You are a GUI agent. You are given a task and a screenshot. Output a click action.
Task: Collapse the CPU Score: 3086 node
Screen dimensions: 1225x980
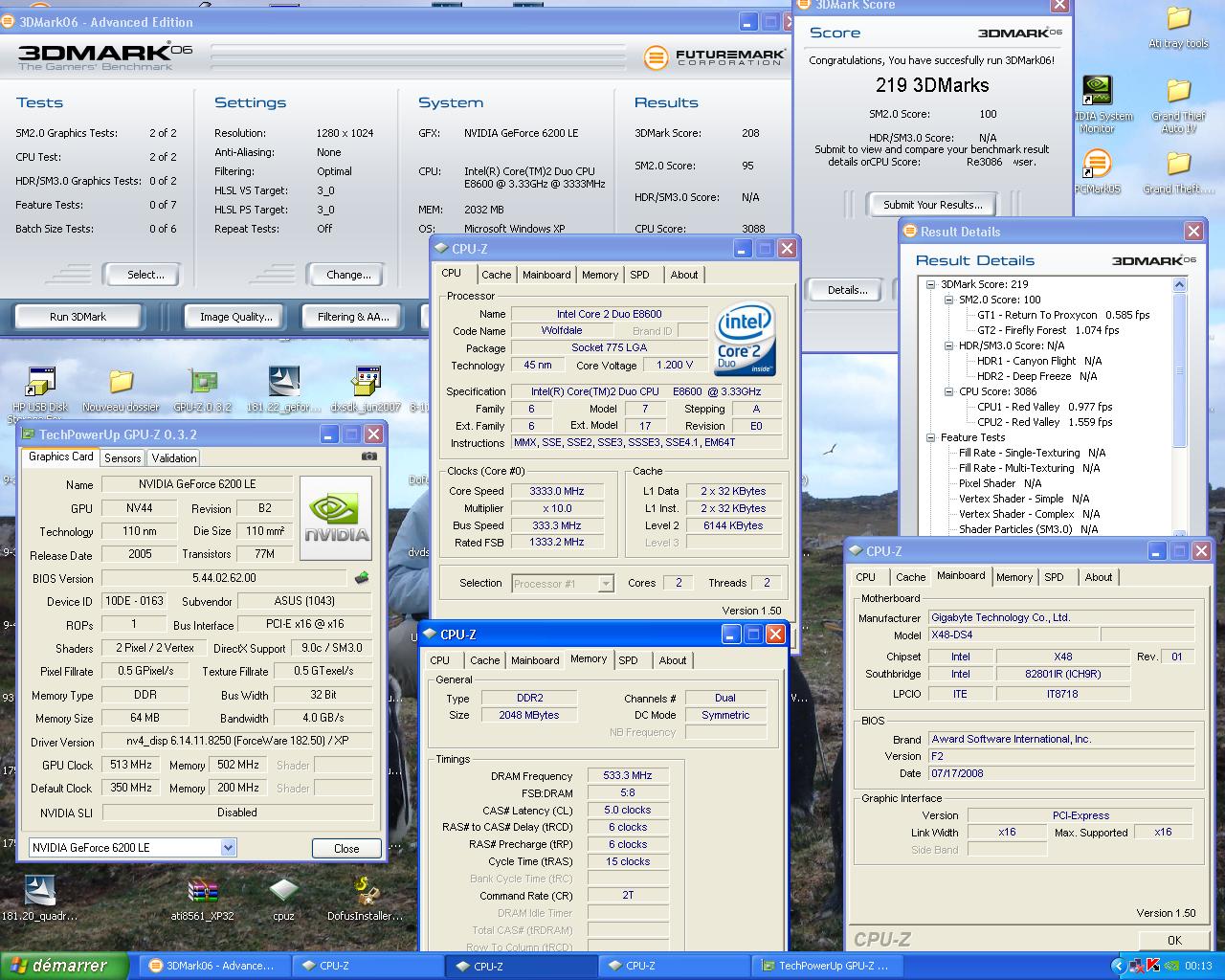pyautogui.click(x=948, y=391)
